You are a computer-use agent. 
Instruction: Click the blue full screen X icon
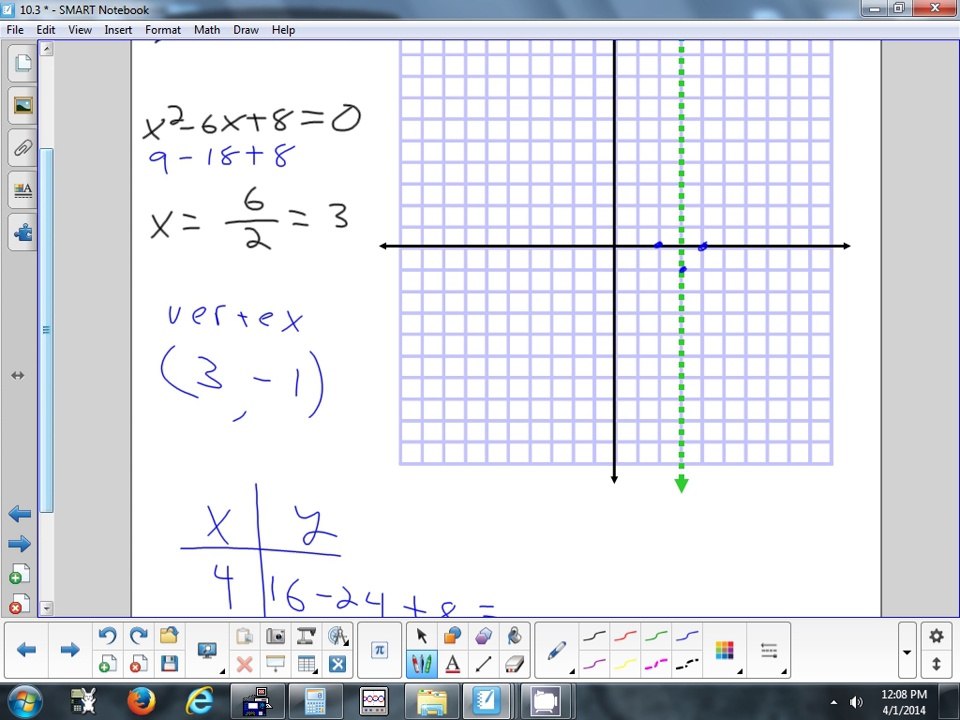[337, 664]
